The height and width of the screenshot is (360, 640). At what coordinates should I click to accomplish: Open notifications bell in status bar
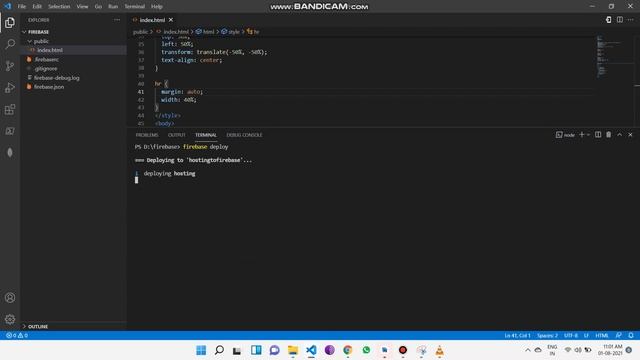click(x=631, y=335)
